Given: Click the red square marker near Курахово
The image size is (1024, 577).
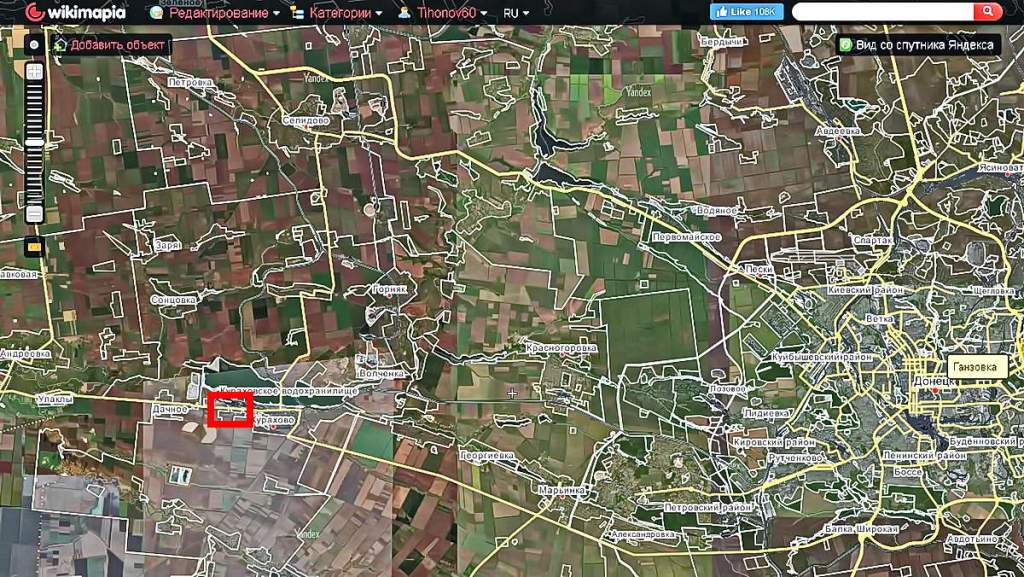Looking at the screenshot, I should click(x=230, y=410).
